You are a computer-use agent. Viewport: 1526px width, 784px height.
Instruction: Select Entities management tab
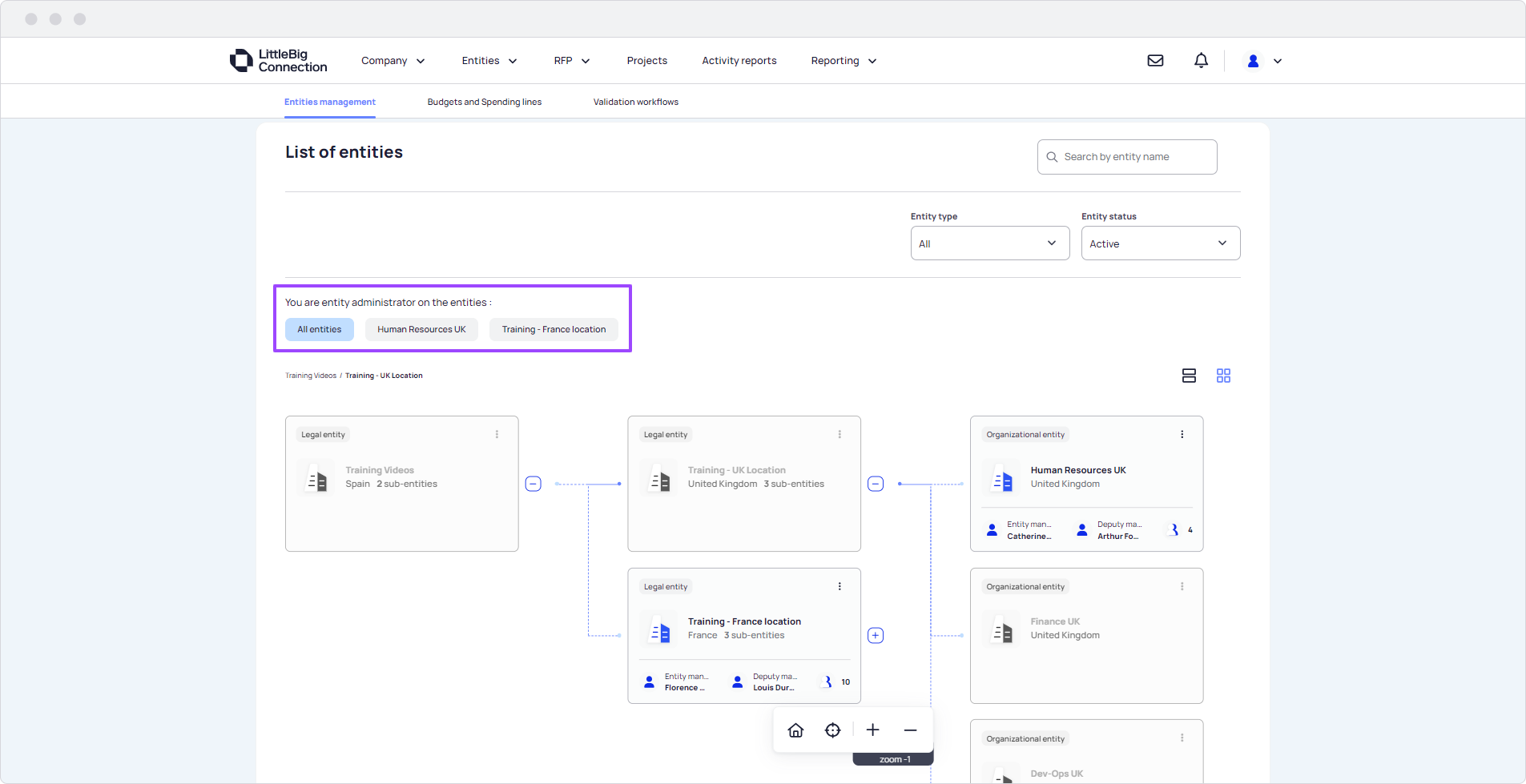tap(330, 102)
